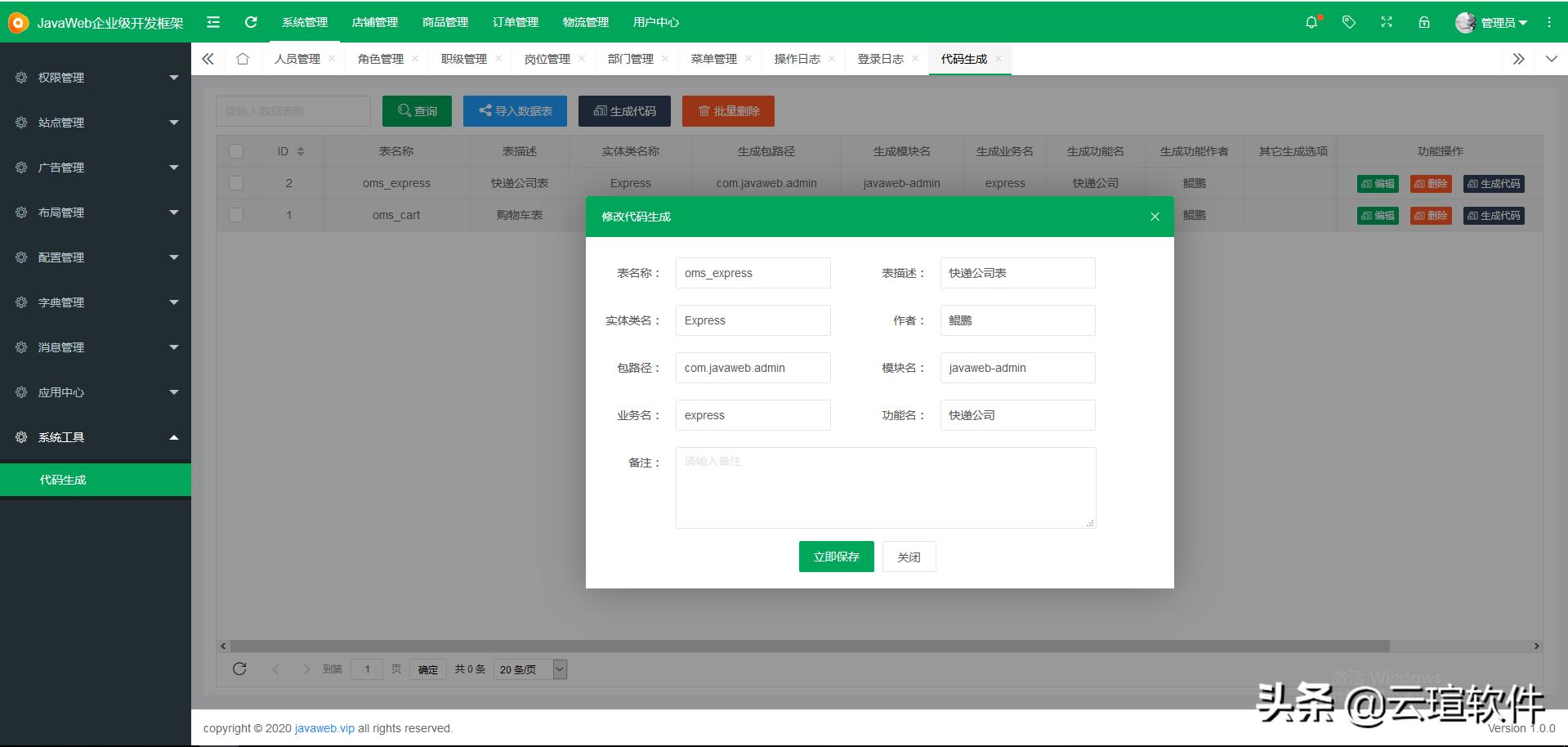Image resolution: width=1568 pixels, height=747 pixels.
Task: Click the home tab icon
Action: pos(242,58)
